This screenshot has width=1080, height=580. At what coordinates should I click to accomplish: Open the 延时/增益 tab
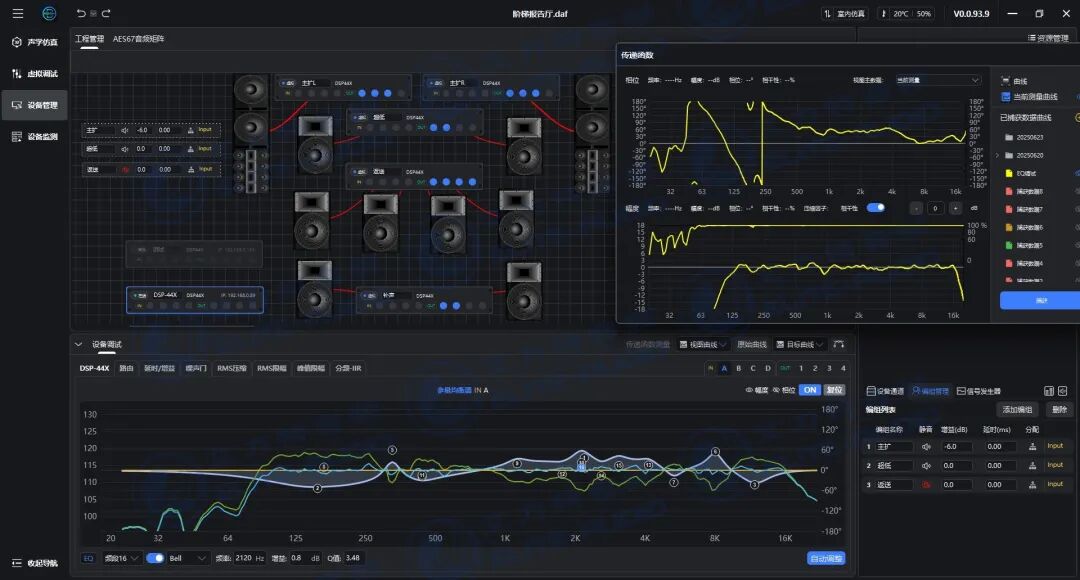pos(159,369)
